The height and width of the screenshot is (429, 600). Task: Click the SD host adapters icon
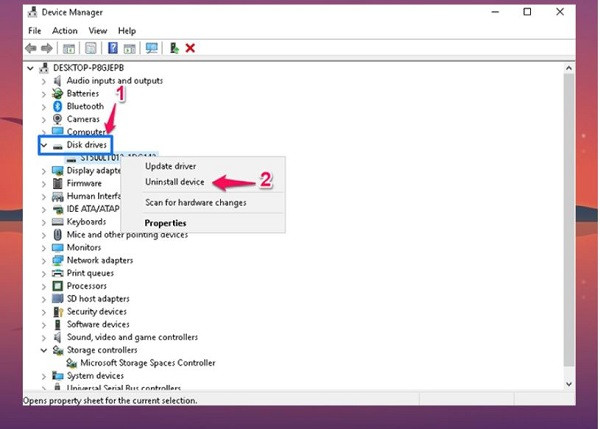point(57,299)
